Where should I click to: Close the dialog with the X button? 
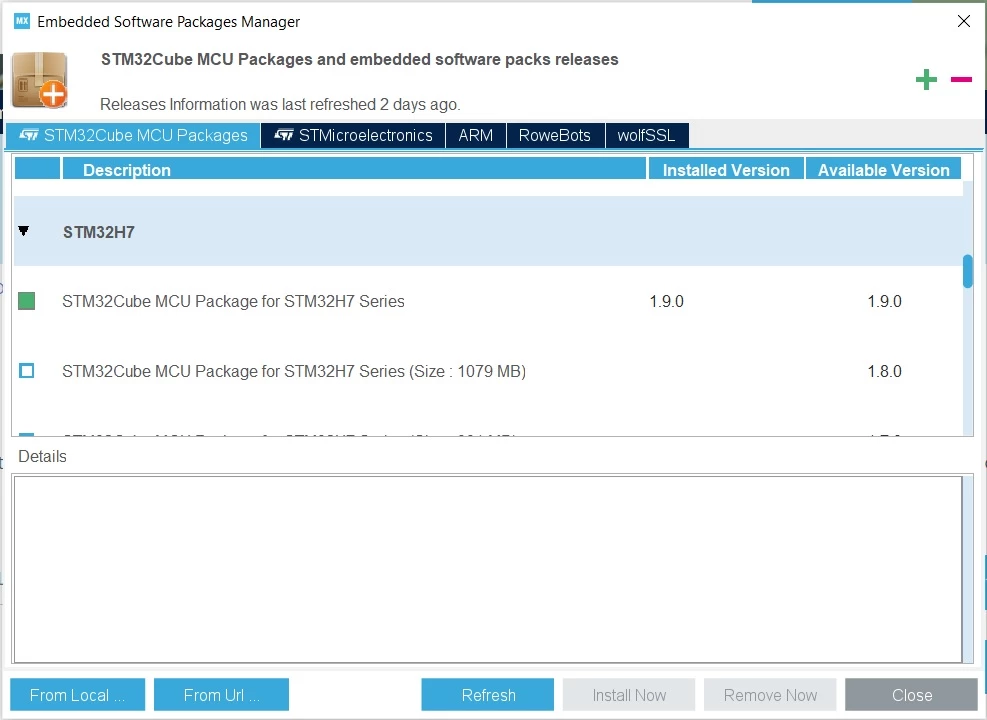pyautogui.click(x=963, y=21)
